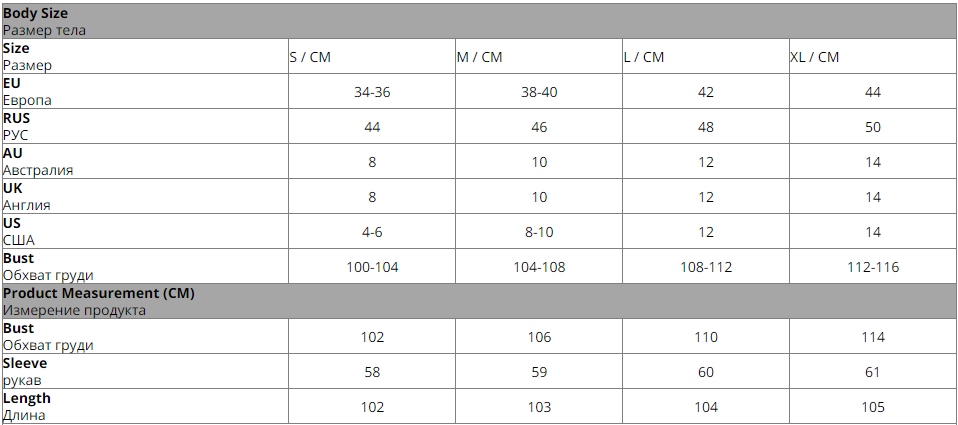Click the body bust 112-116 cell
Screen dimensions: 958x425
point(873,267)
